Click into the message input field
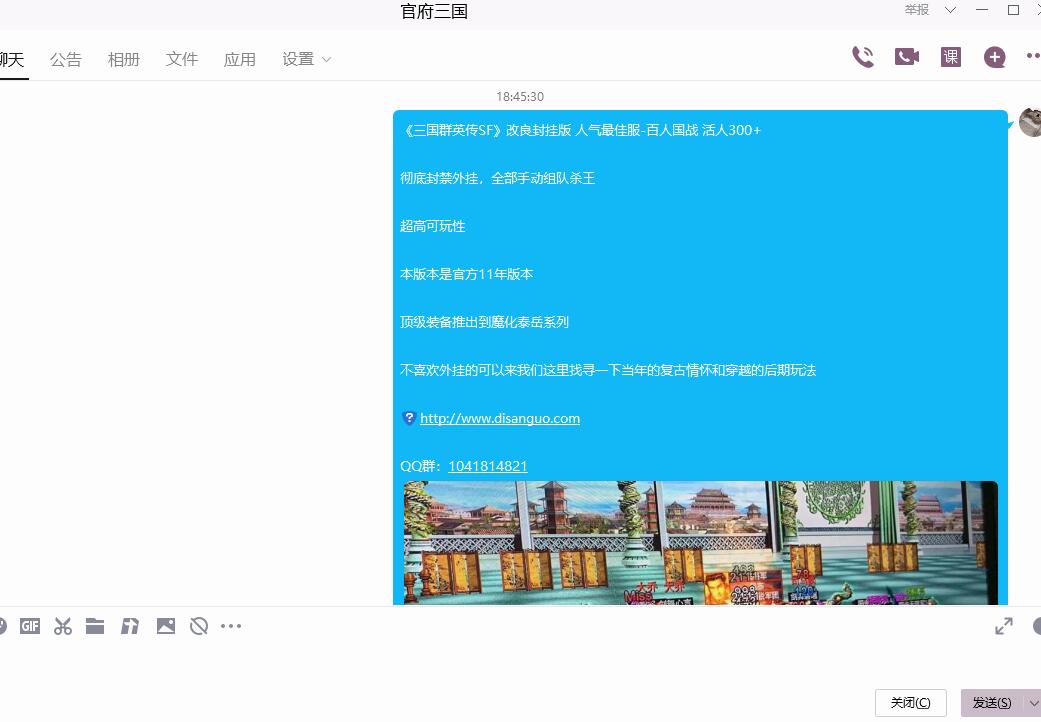This screenshot has width=1041, height=722. click(x=520, y=664)
